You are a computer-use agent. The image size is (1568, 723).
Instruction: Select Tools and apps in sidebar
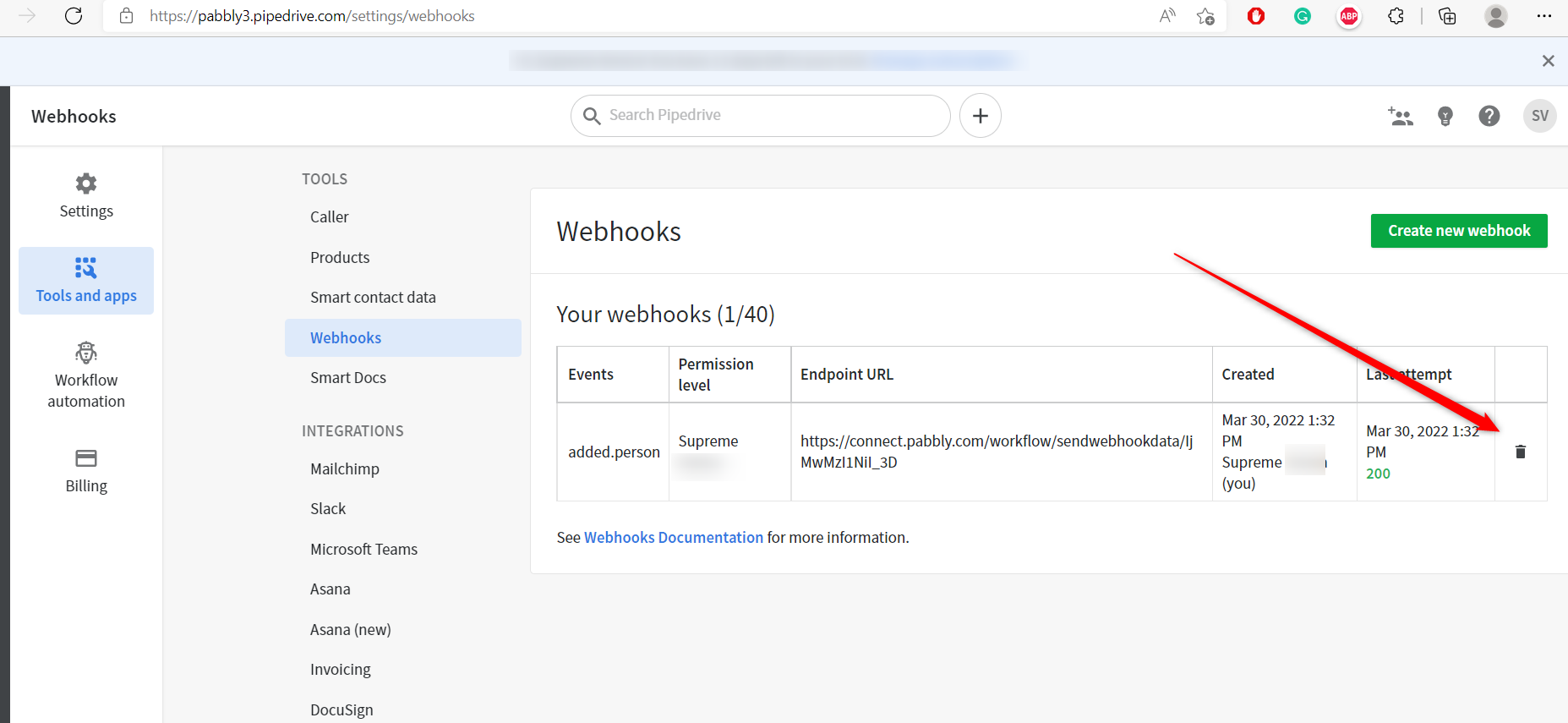pos(86,281)
